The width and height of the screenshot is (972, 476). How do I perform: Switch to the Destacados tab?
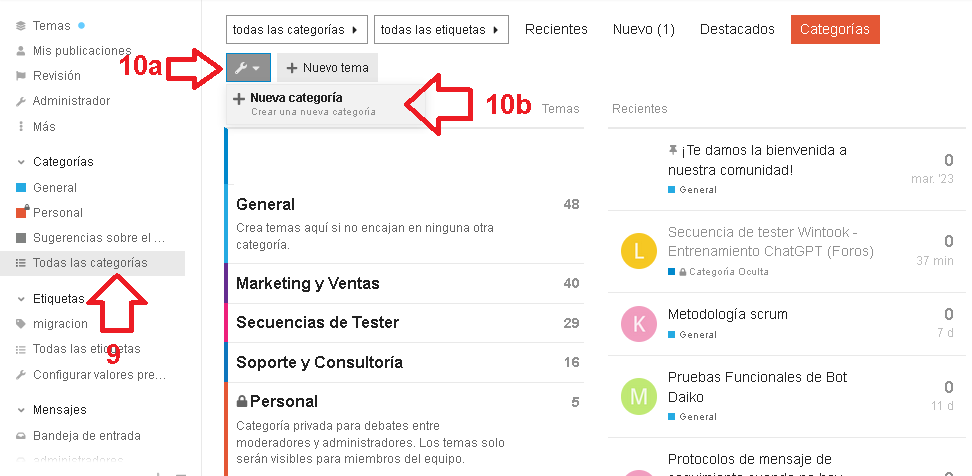(737, 29)
